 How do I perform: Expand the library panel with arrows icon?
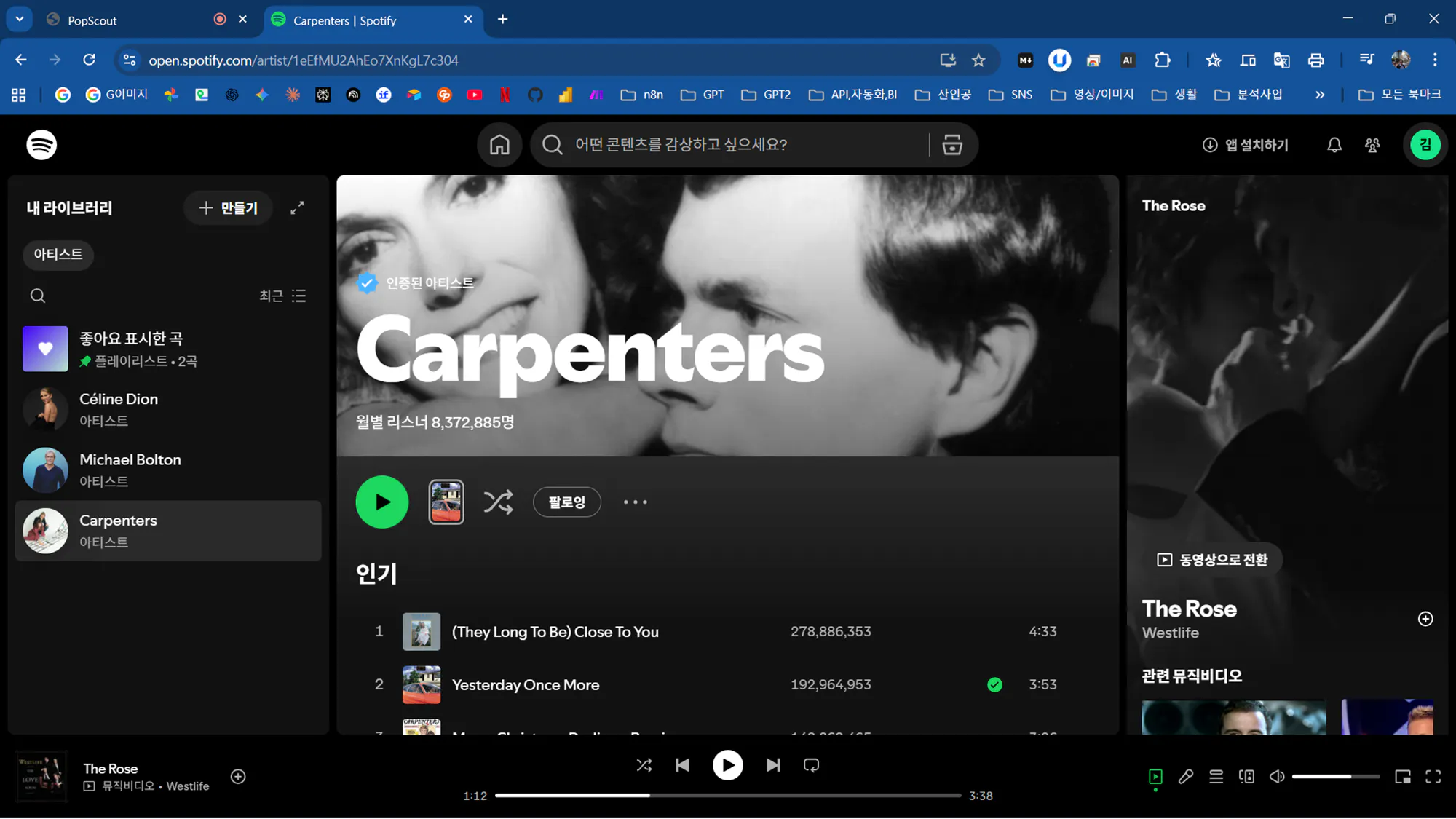pyautogui.click(x=297, y=208)
